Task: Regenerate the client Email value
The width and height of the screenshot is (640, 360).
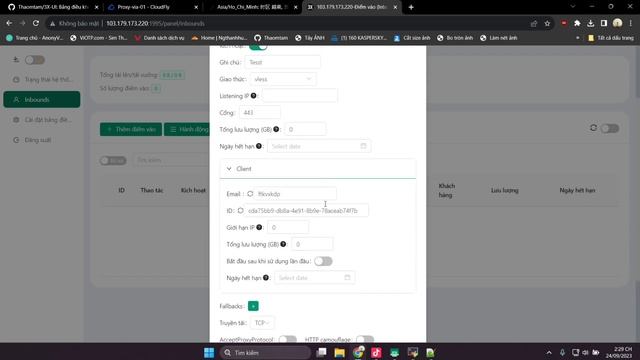Action: (250, 193)
